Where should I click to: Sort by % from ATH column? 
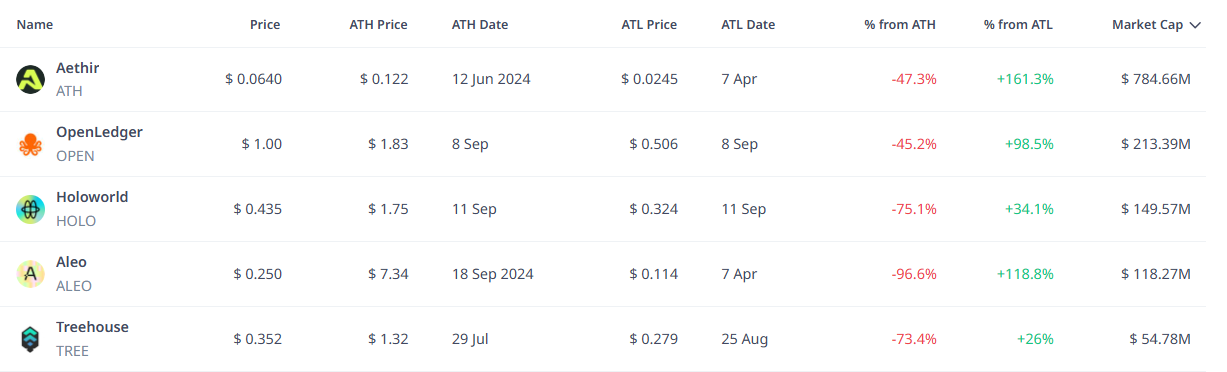[x=901, y=25]
